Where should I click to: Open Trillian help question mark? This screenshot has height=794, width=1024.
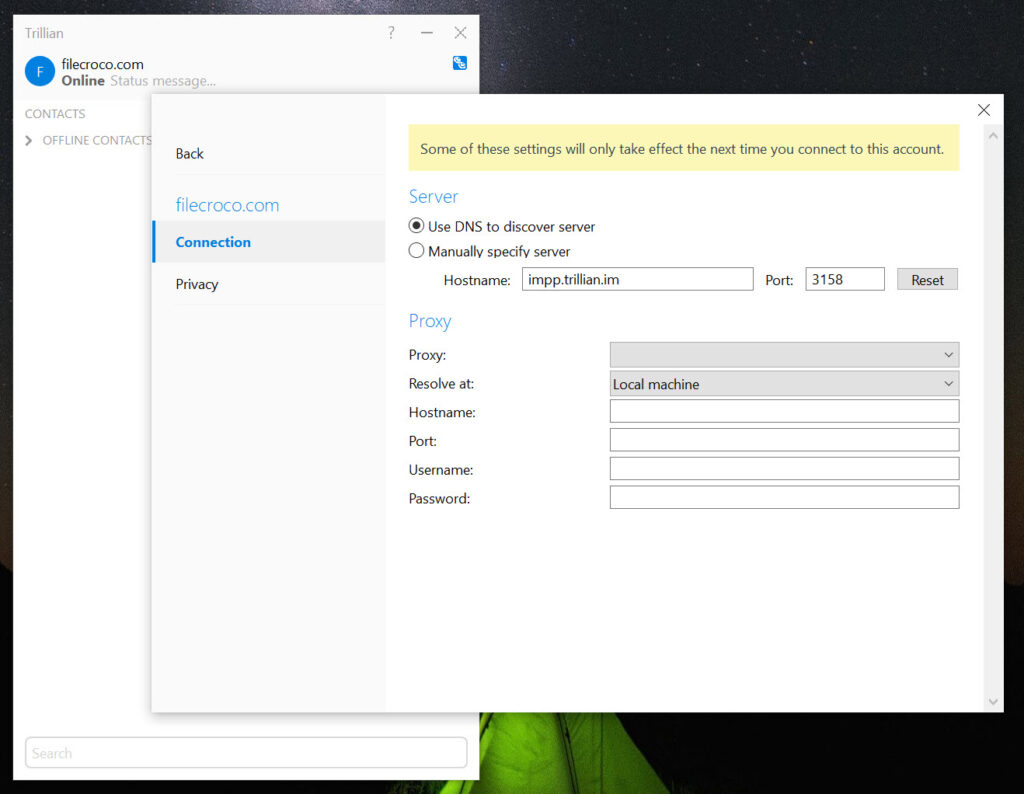[391, 33]
